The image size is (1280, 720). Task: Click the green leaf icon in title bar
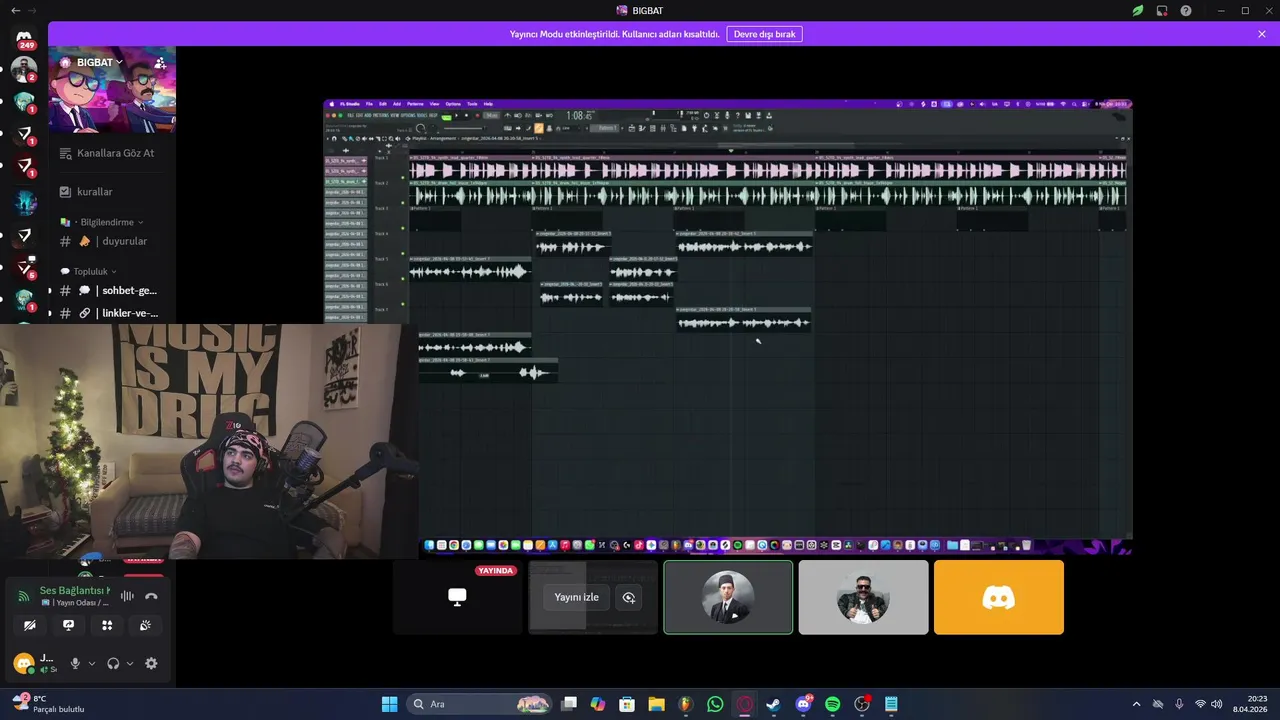tap(1138, 10)
